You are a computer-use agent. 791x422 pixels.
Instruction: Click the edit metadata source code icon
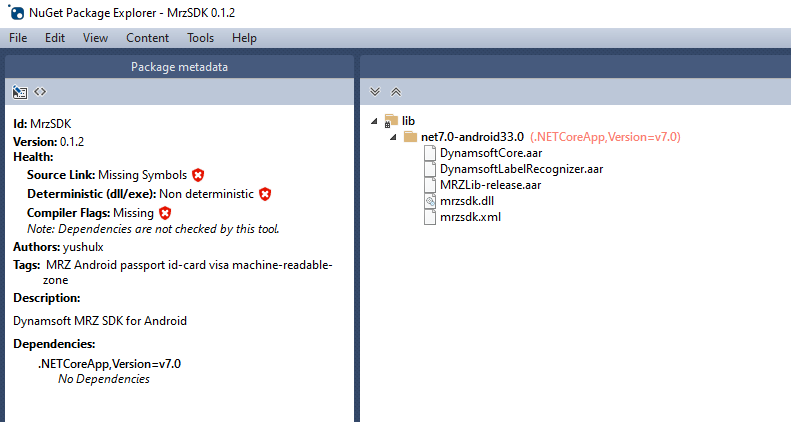pyautogui.click(x=40, y=92)
